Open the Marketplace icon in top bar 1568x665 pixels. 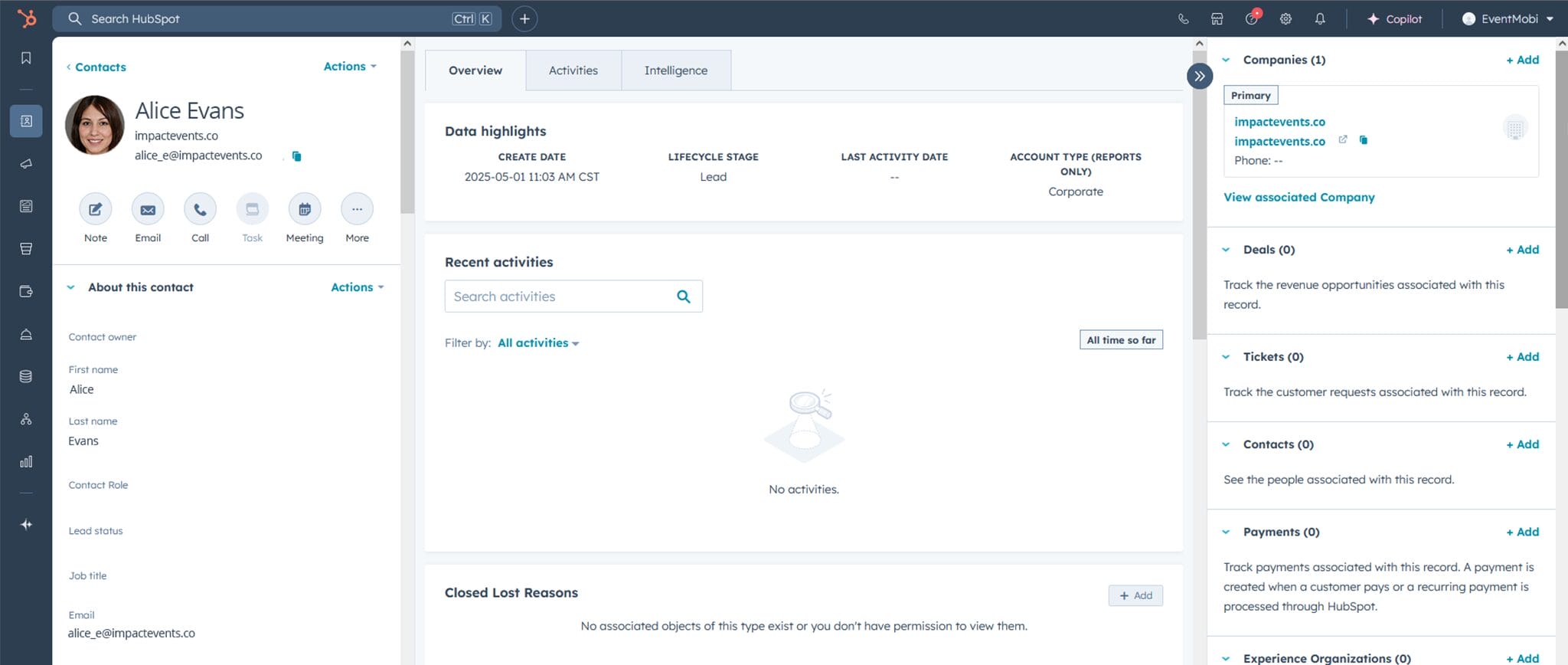coord(1217,19)
